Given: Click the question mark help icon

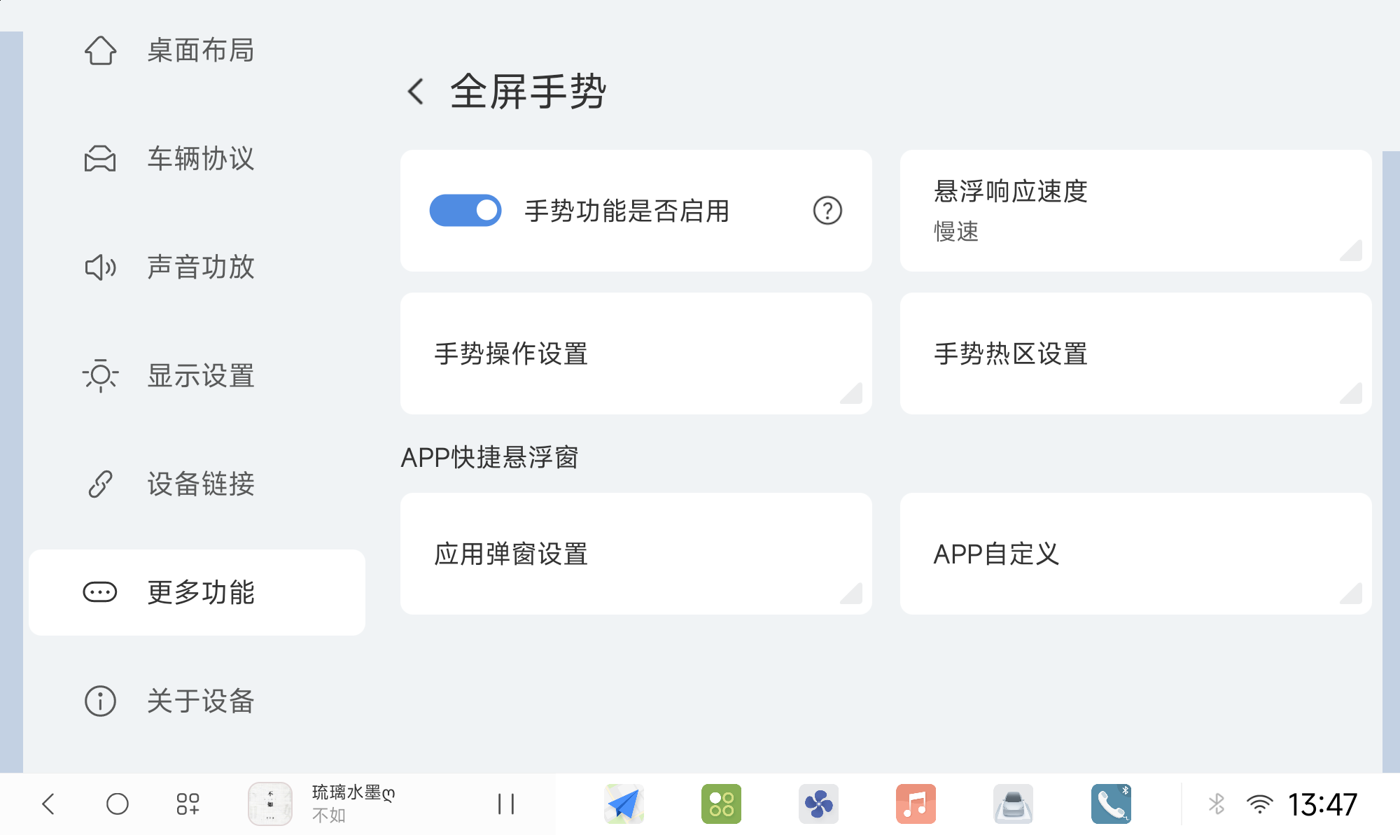Looking at the screenshot, I should click(827, 211).
